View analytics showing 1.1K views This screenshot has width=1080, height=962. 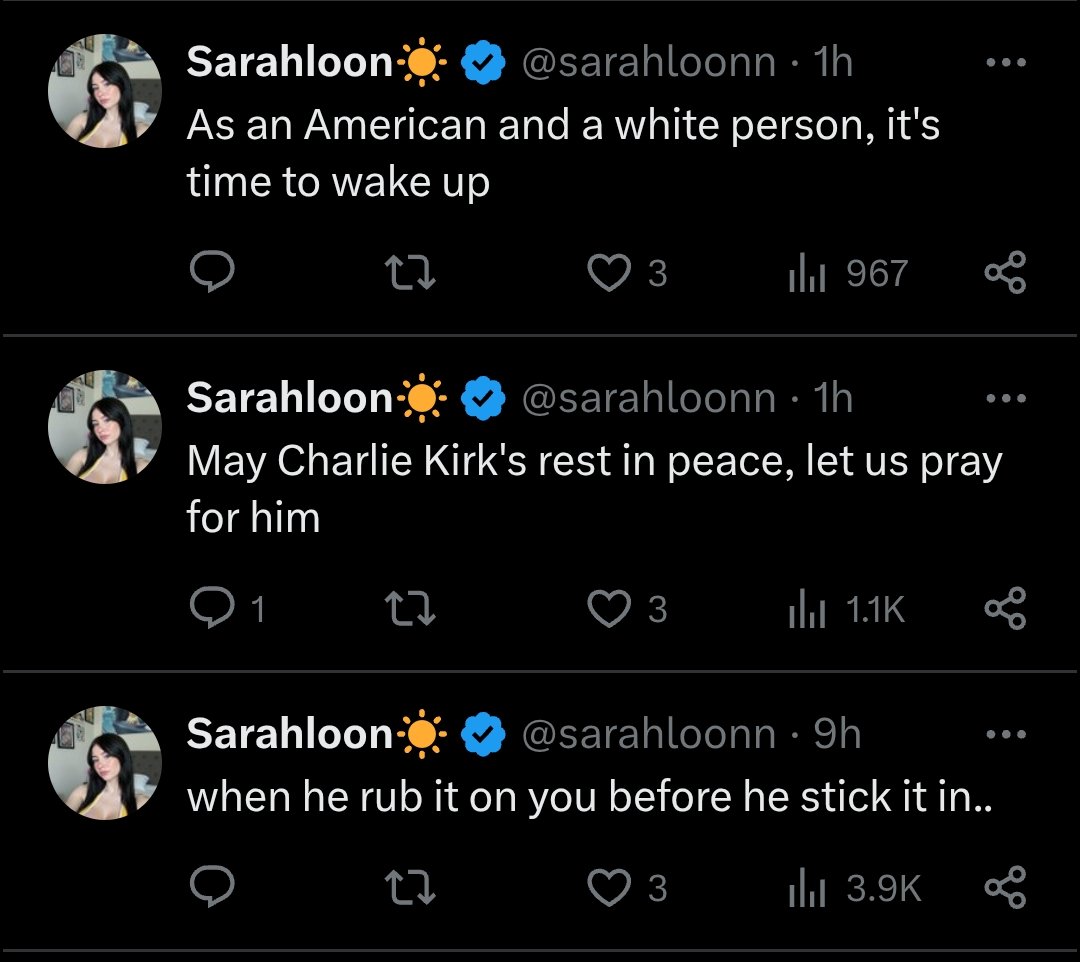847,609
